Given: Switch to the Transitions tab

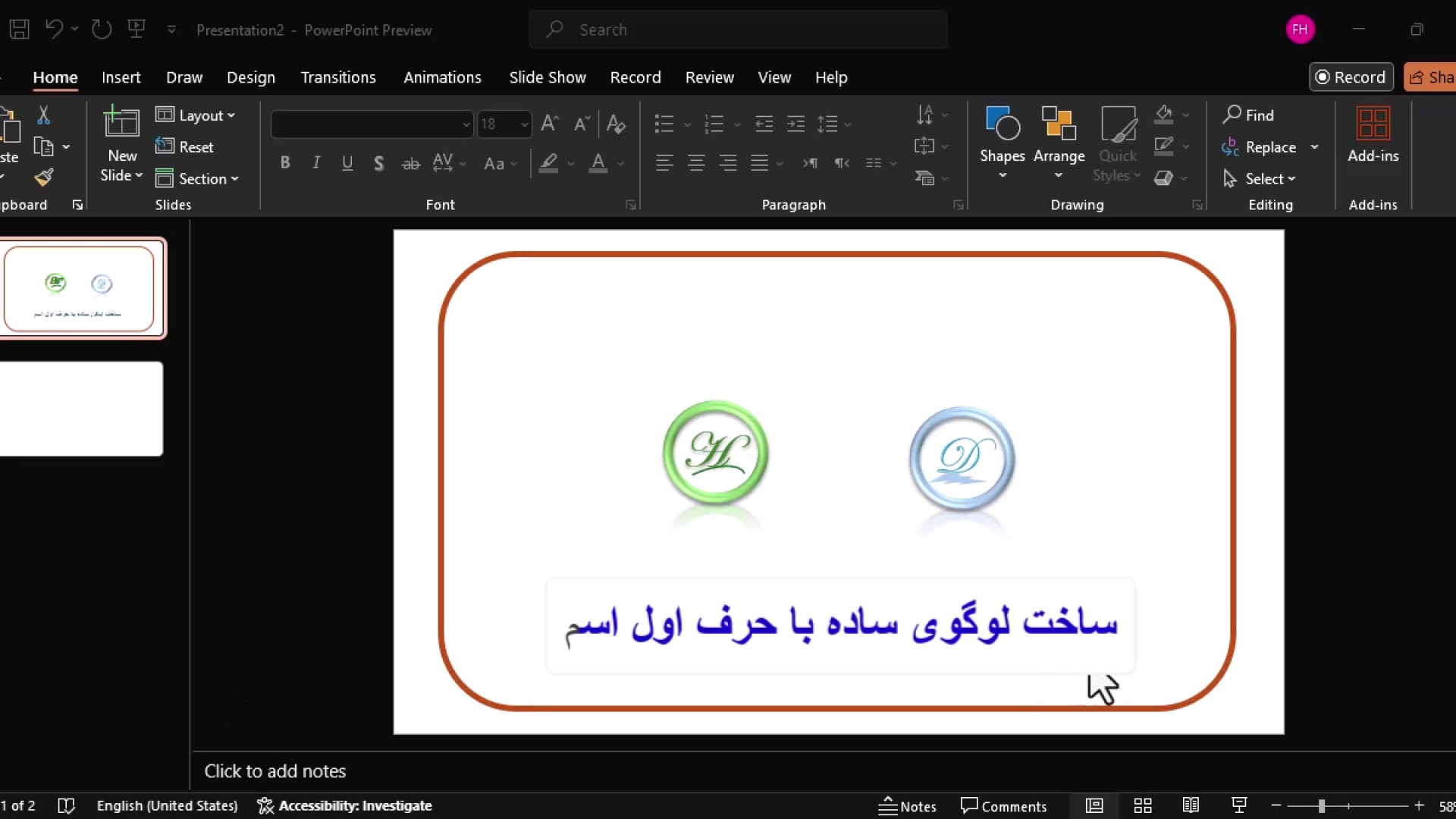Looking at the screenshot, I should (x=337, y=77).
